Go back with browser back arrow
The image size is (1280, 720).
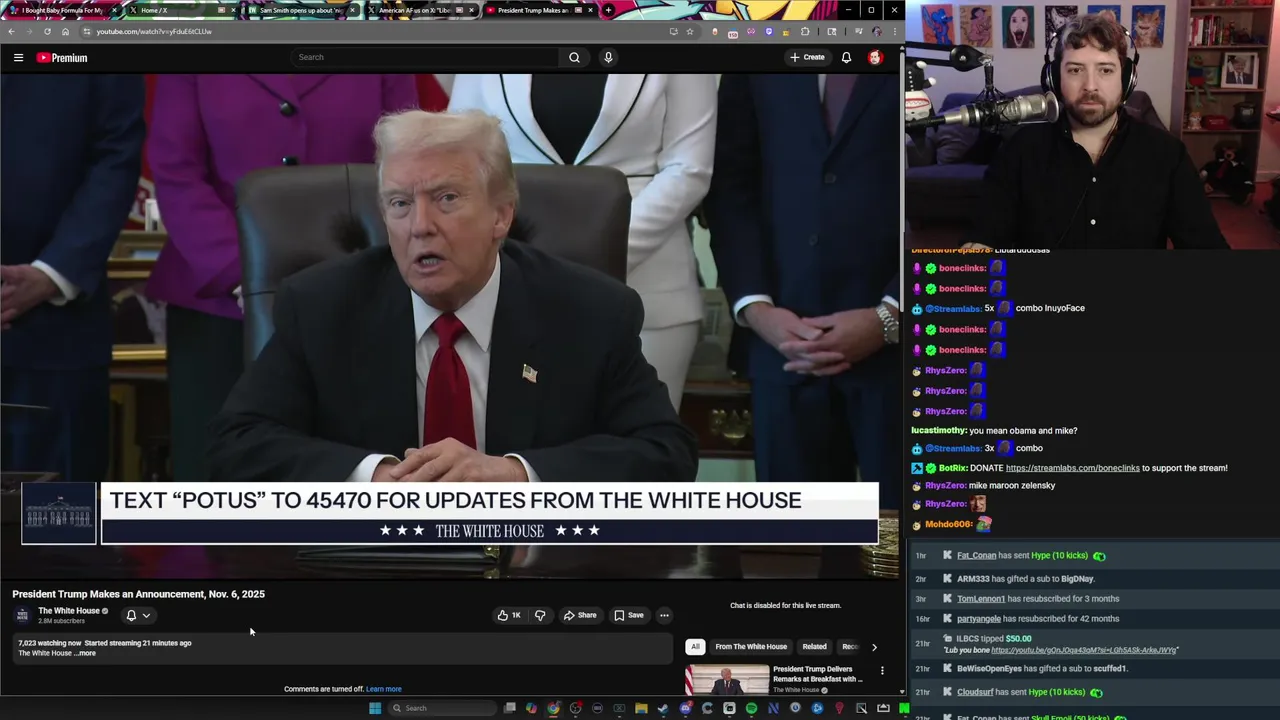[x=11, y=31]
